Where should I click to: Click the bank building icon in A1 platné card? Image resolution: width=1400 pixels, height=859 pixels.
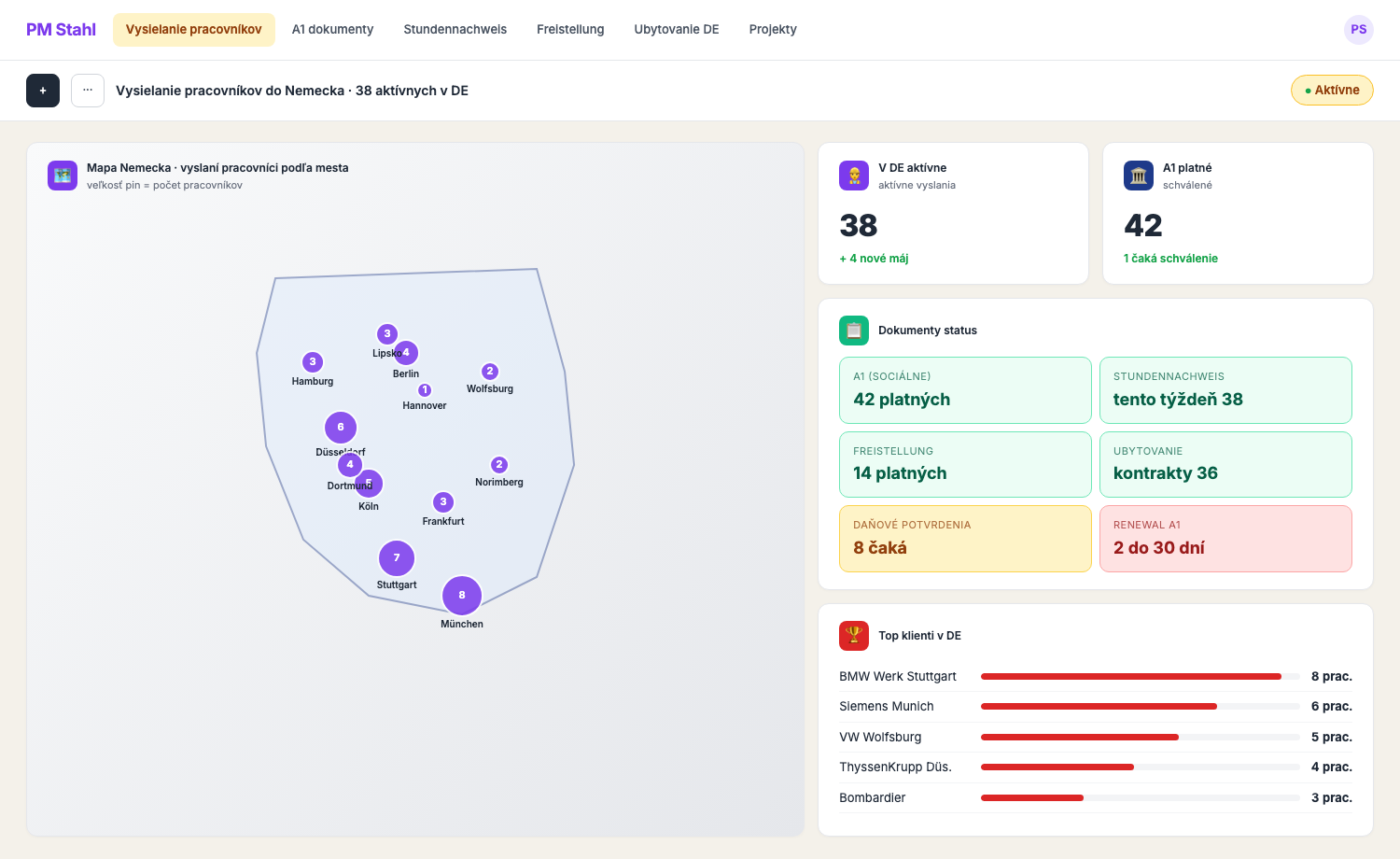(1139, 176)
